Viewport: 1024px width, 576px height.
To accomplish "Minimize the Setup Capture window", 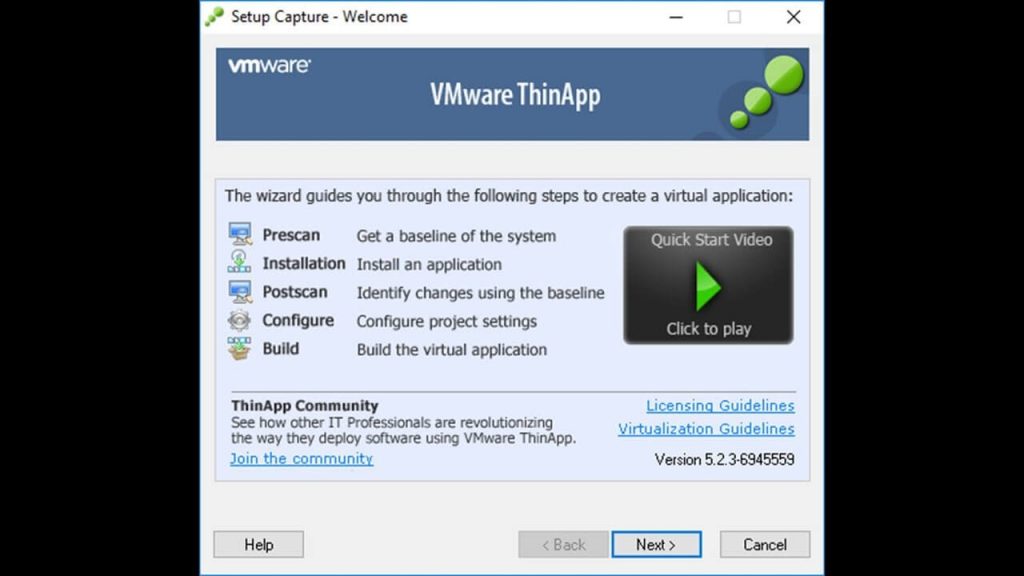I will pyautogui.click(x=676, y=17).
